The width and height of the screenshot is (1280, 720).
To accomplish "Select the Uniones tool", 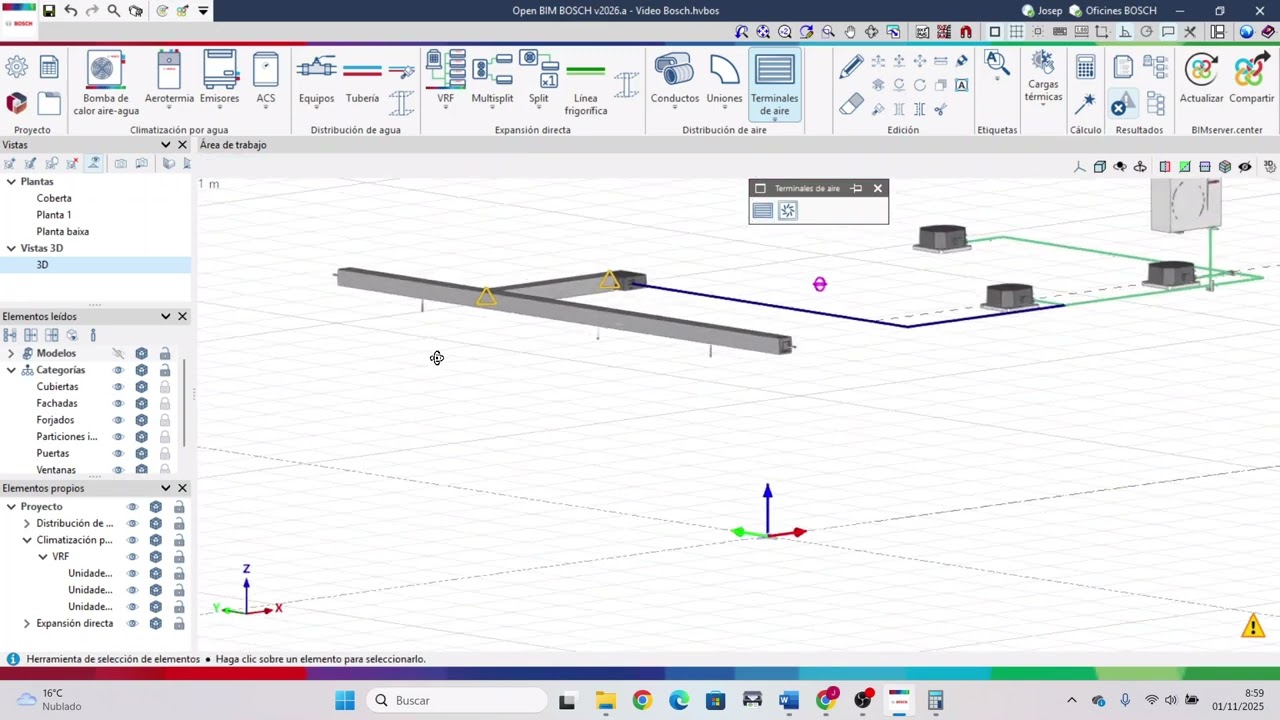I will coord(724,78).
